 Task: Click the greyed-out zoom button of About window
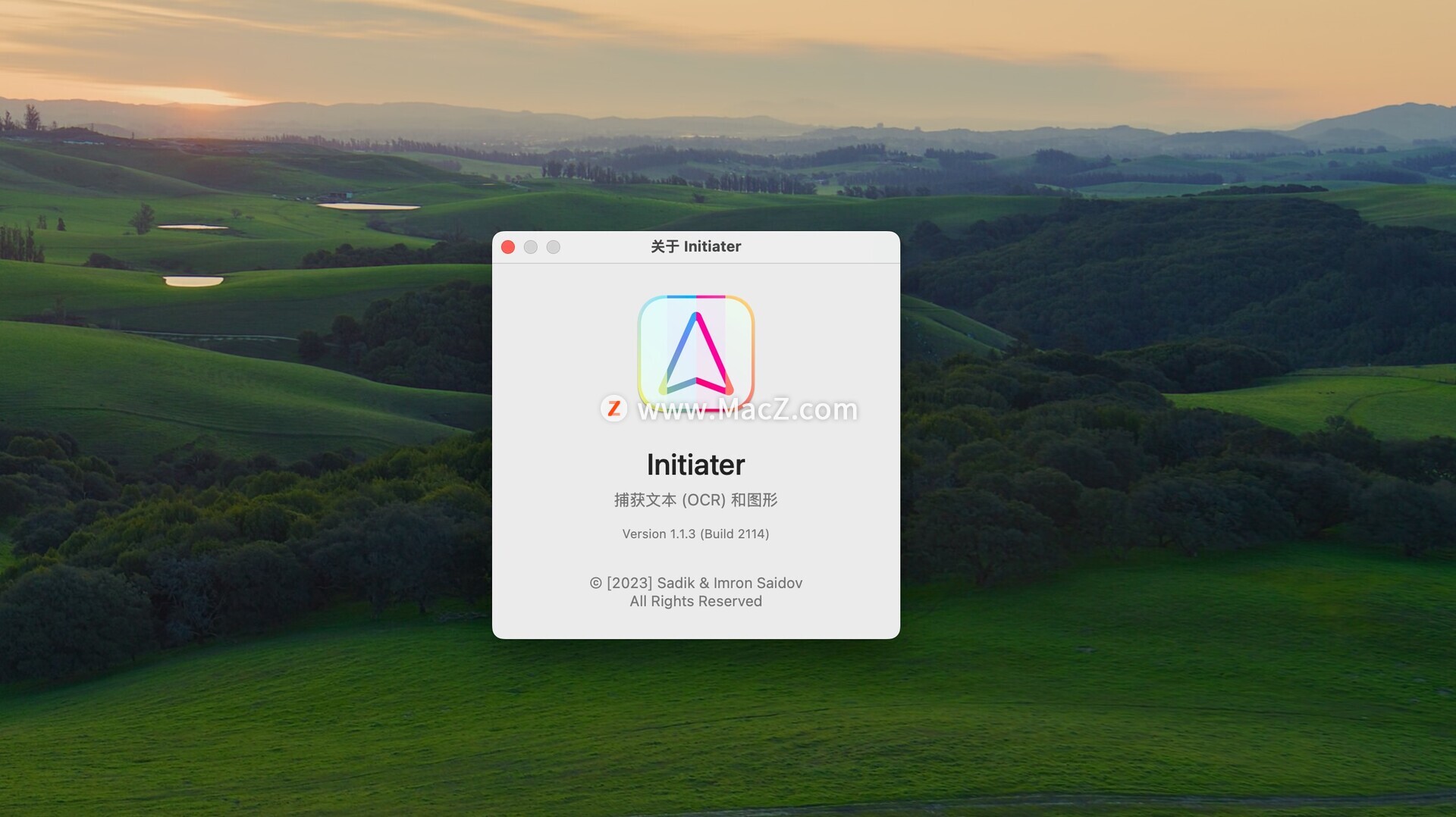point(554,247)
